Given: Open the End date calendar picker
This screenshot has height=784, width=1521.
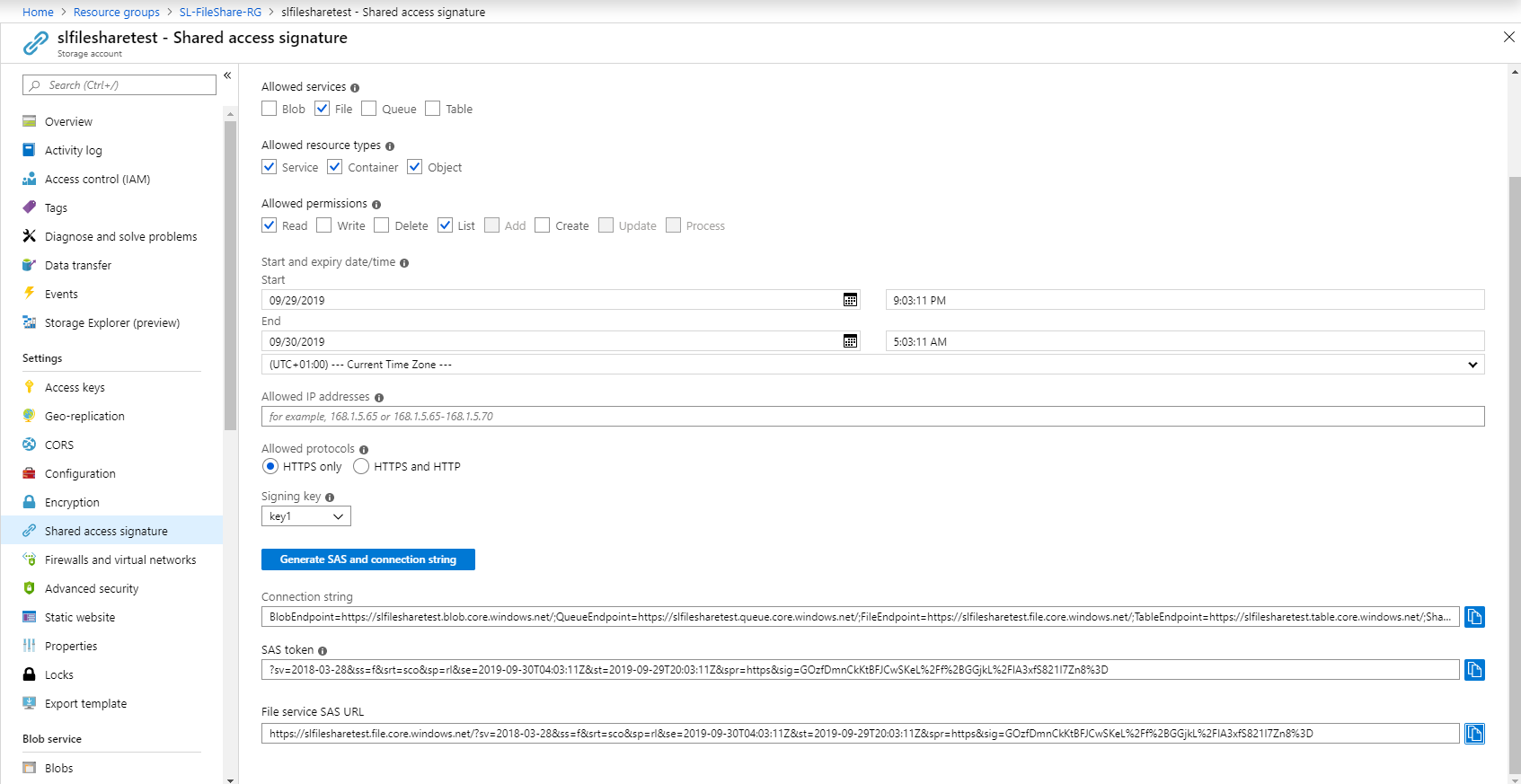Looking at the screenshot, I should point(850,341).
